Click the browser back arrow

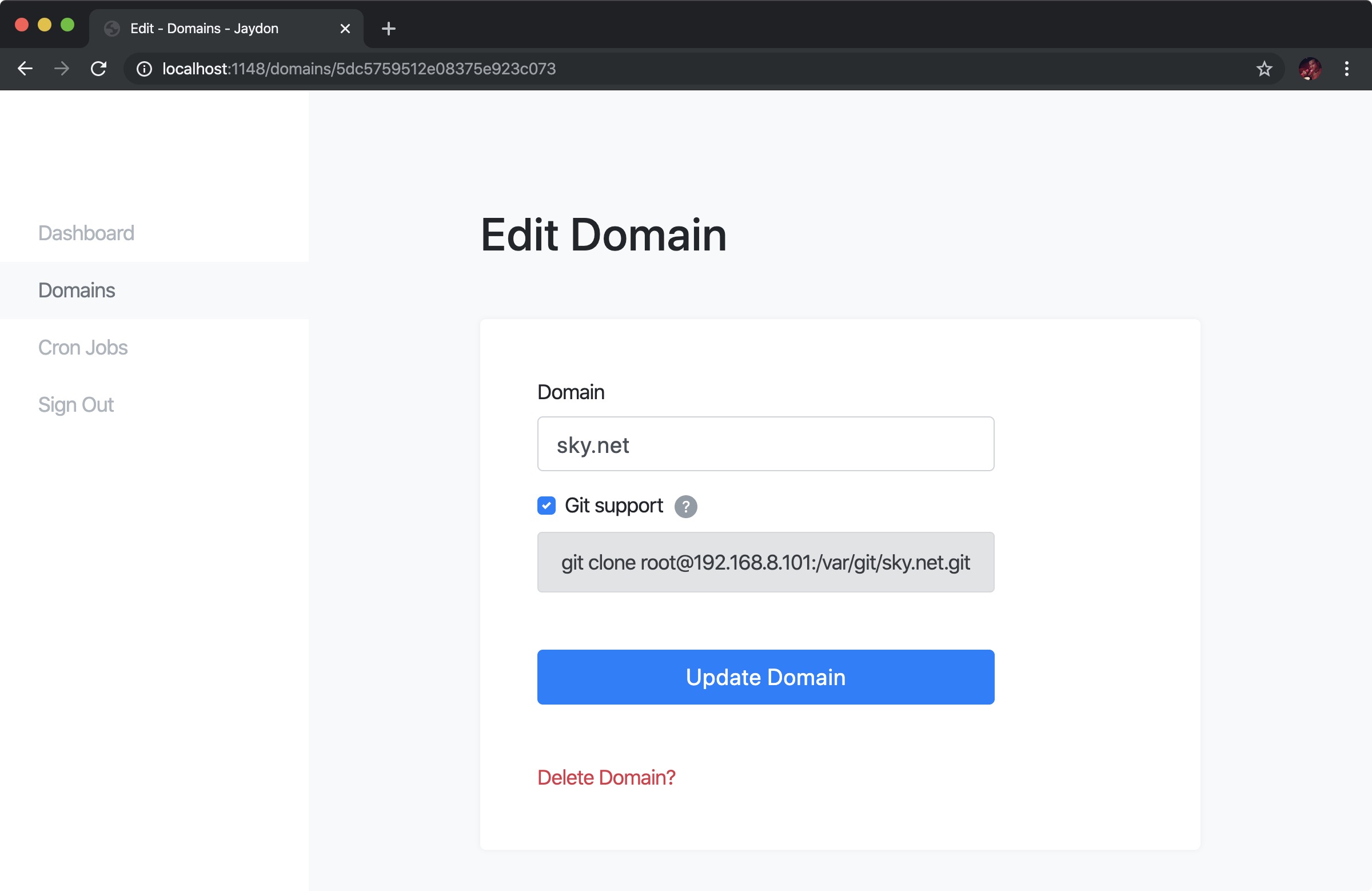(x=25, y=69)
